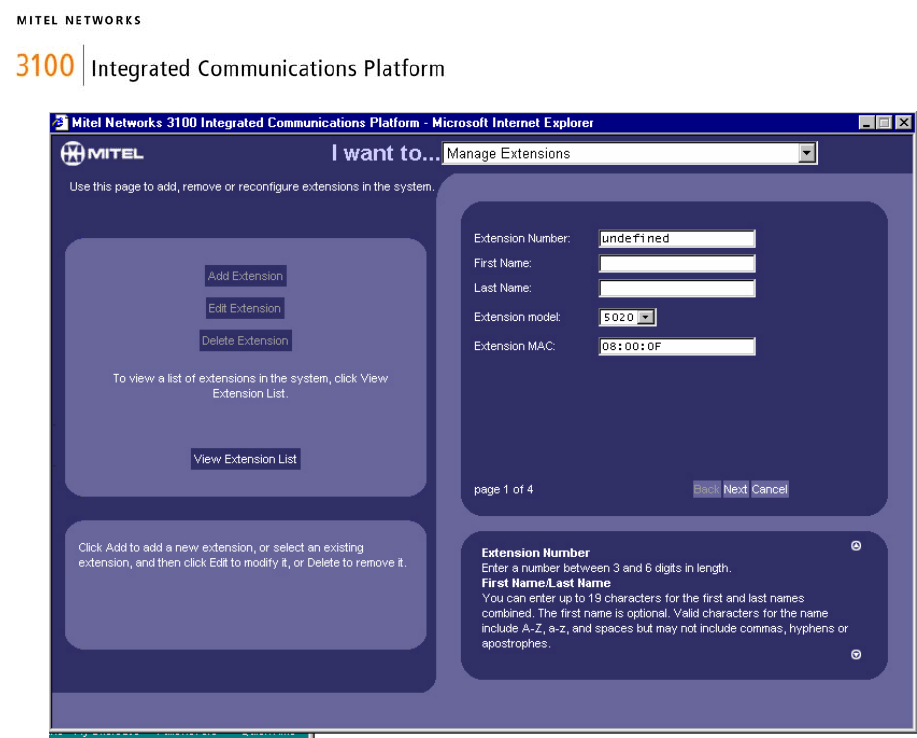Click the 'Extension model:' label
Viewport: 917px width, 738px height.
517,317
